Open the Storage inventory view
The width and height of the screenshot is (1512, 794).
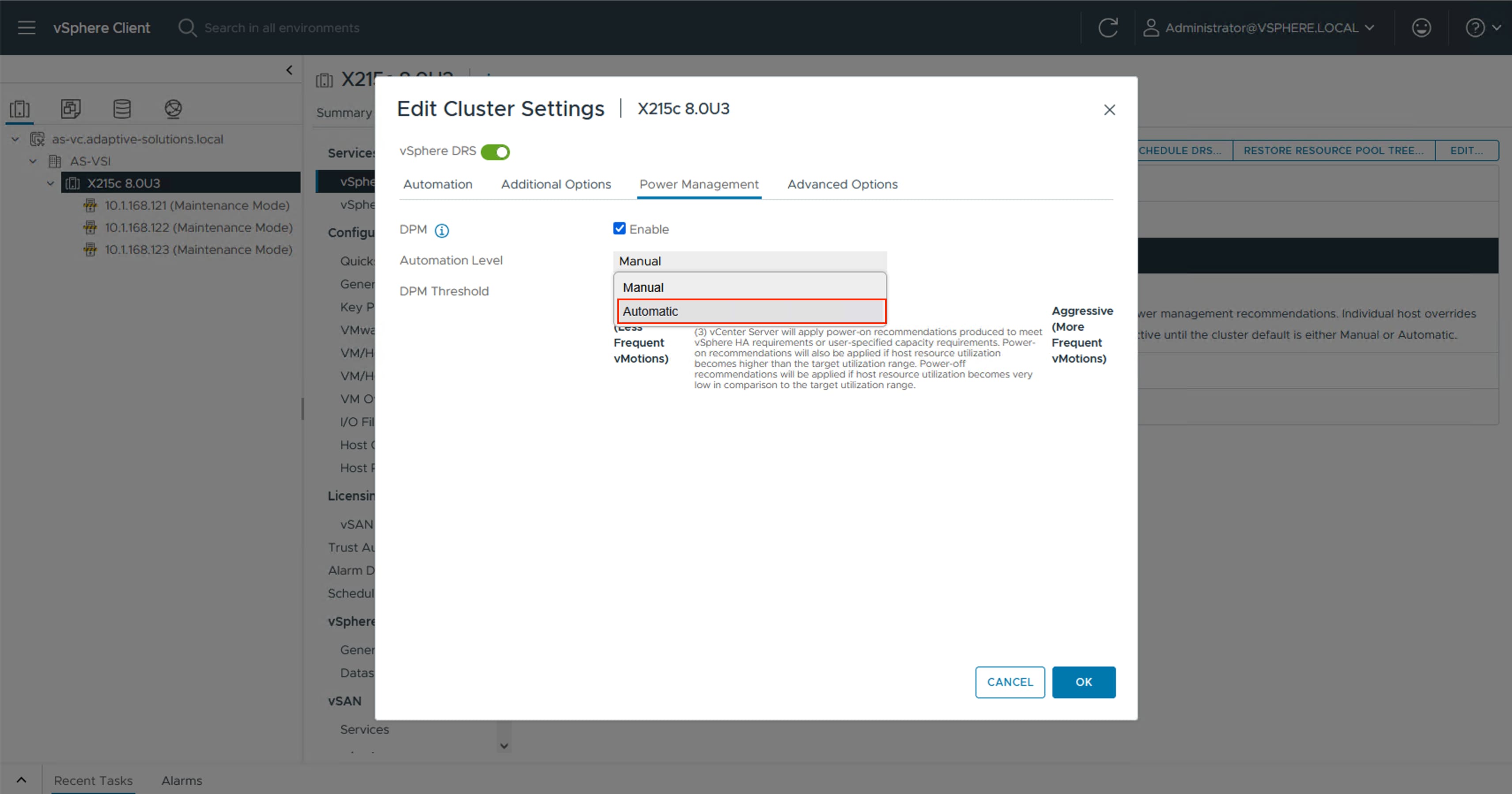pos(121,109)
